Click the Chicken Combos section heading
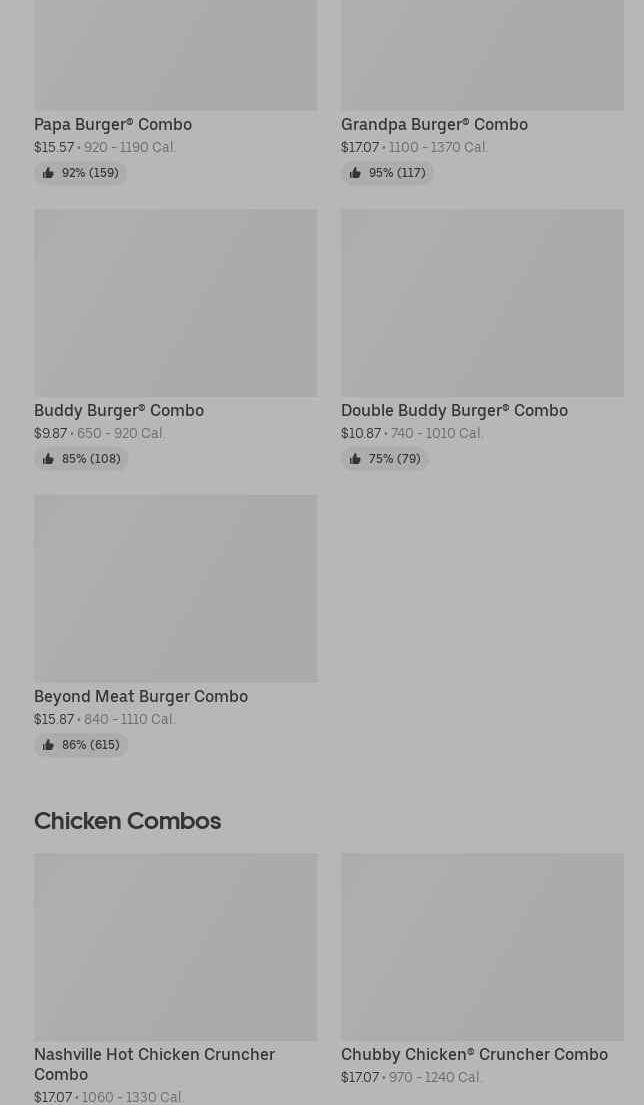Viewport: 644px width, 1105px height. click(x=127, y=820)
